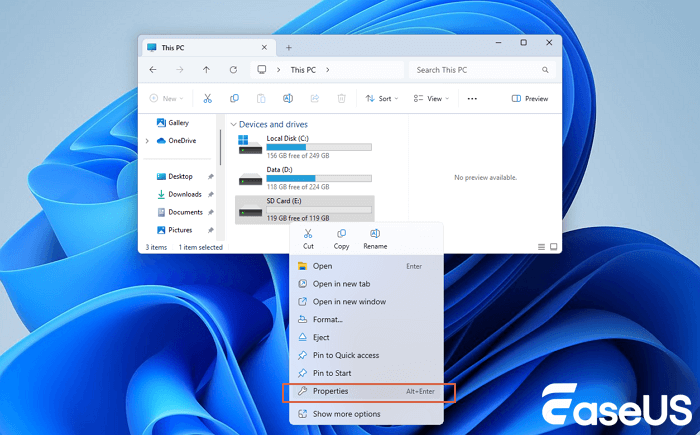This screenshot has width=700, height=435.
Task: Select Copy in the context menu
Action: pos(342,239)
